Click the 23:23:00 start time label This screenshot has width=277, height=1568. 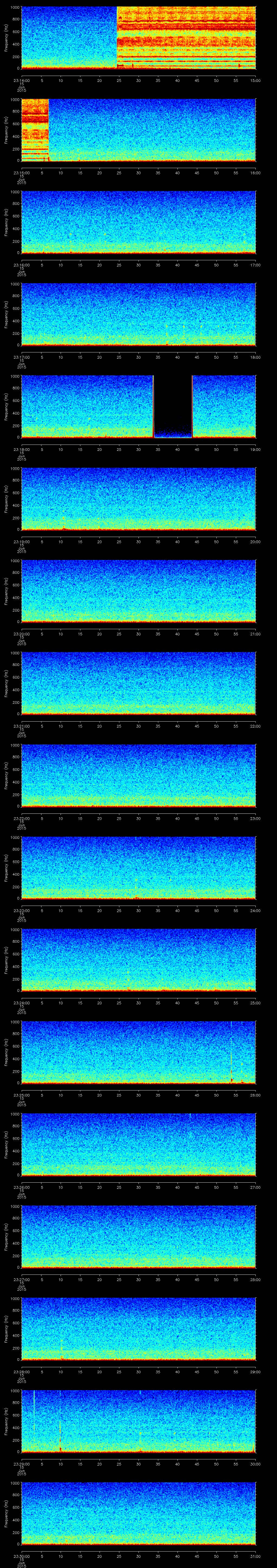click(21, 910)
